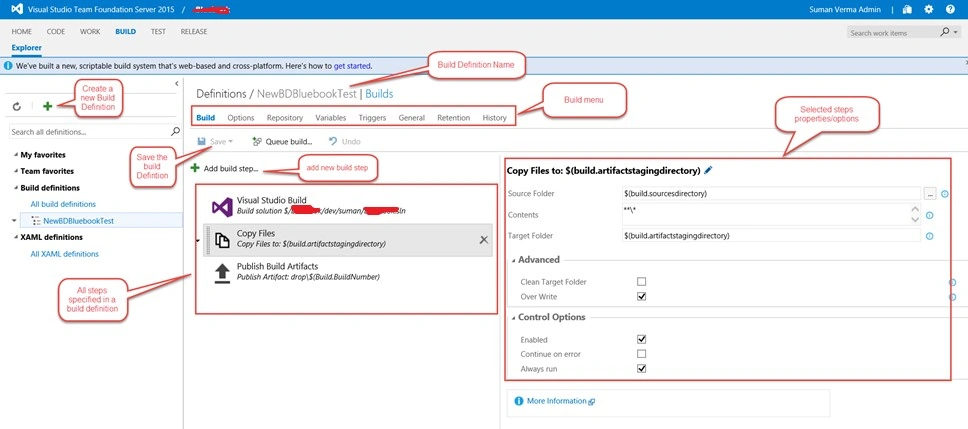Screen dimensions: 968x429
Task: Select the Copy Files step icon
Action: click(222, 241)
